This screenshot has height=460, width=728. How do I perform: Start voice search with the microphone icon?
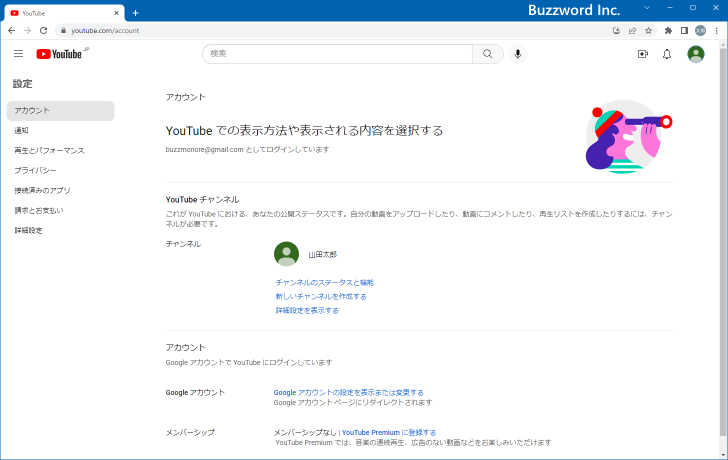518,54
